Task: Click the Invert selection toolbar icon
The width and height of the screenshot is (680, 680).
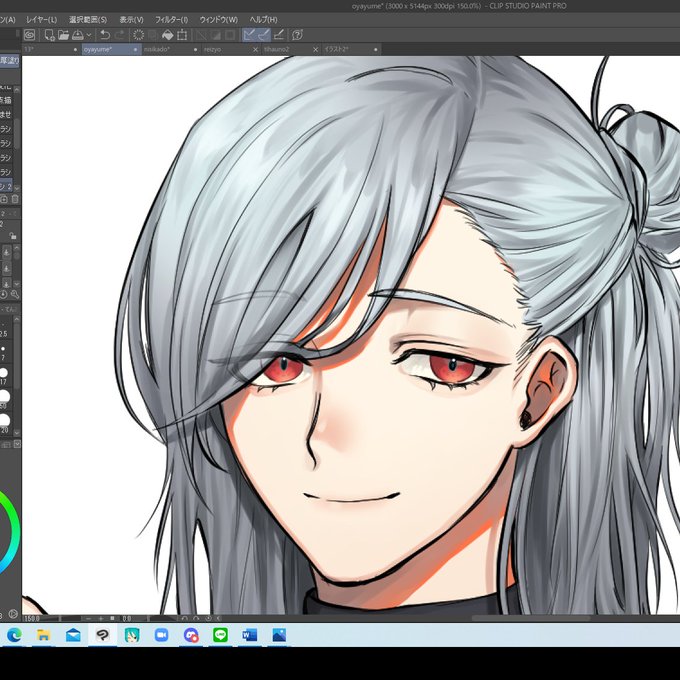Action: (216, 35)
